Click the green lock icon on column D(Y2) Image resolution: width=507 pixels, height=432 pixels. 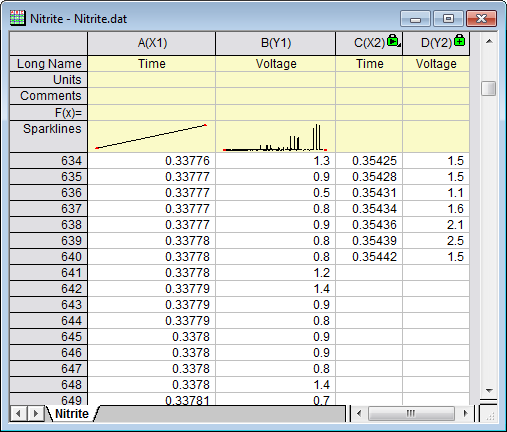[460, 40]
